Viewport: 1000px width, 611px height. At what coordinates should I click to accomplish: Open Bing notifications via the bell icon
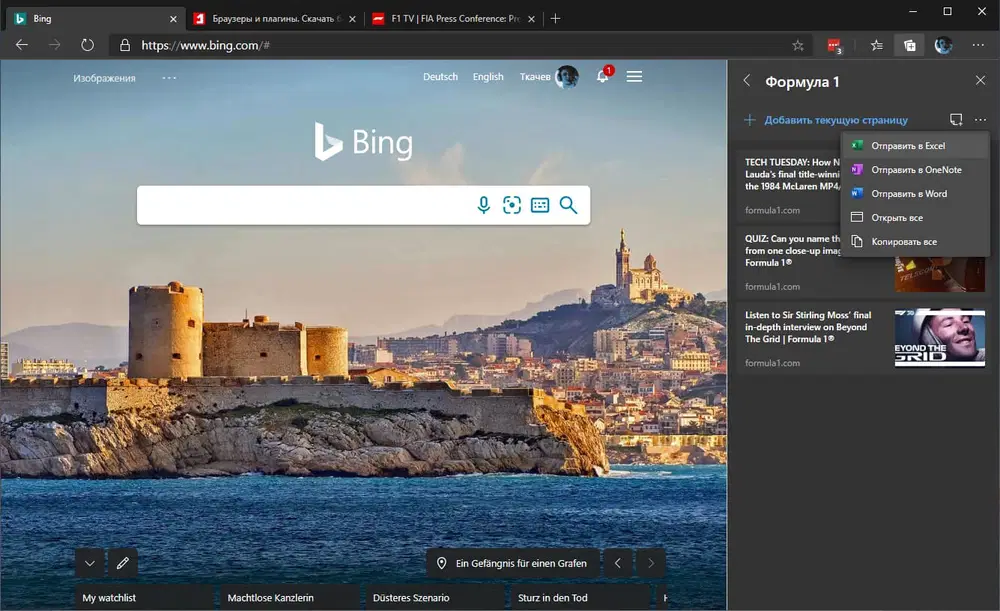tap(601, 76)
